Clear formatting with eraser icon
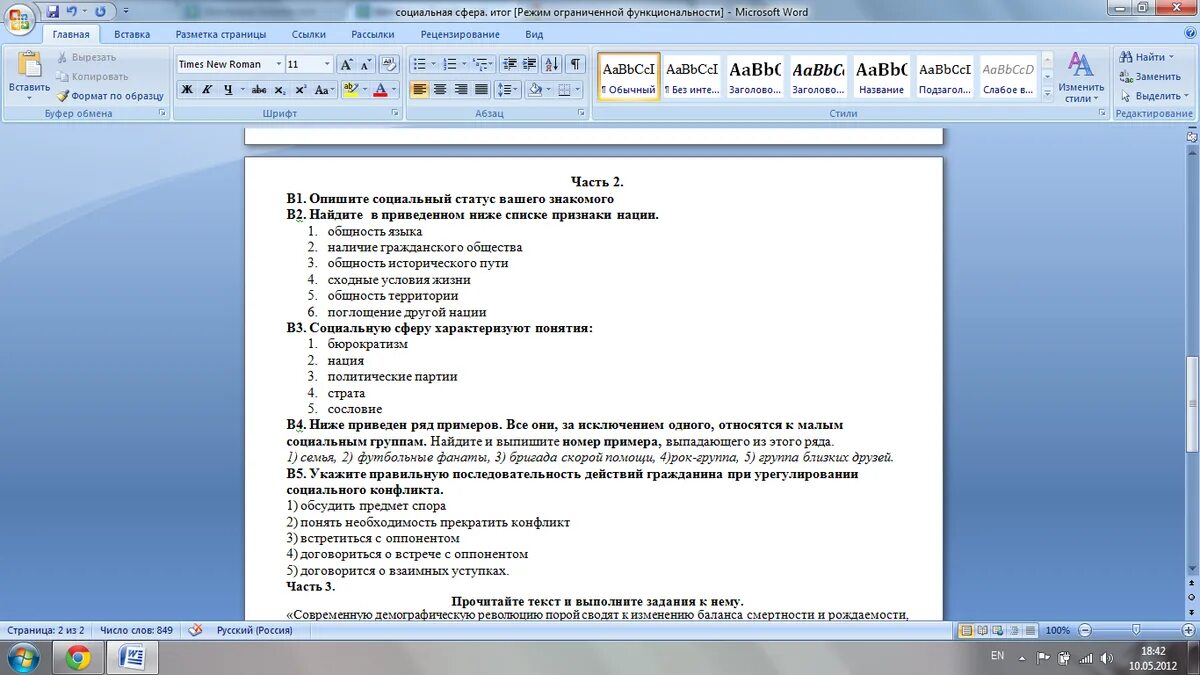1200x675 pixels. coord(390,64)
